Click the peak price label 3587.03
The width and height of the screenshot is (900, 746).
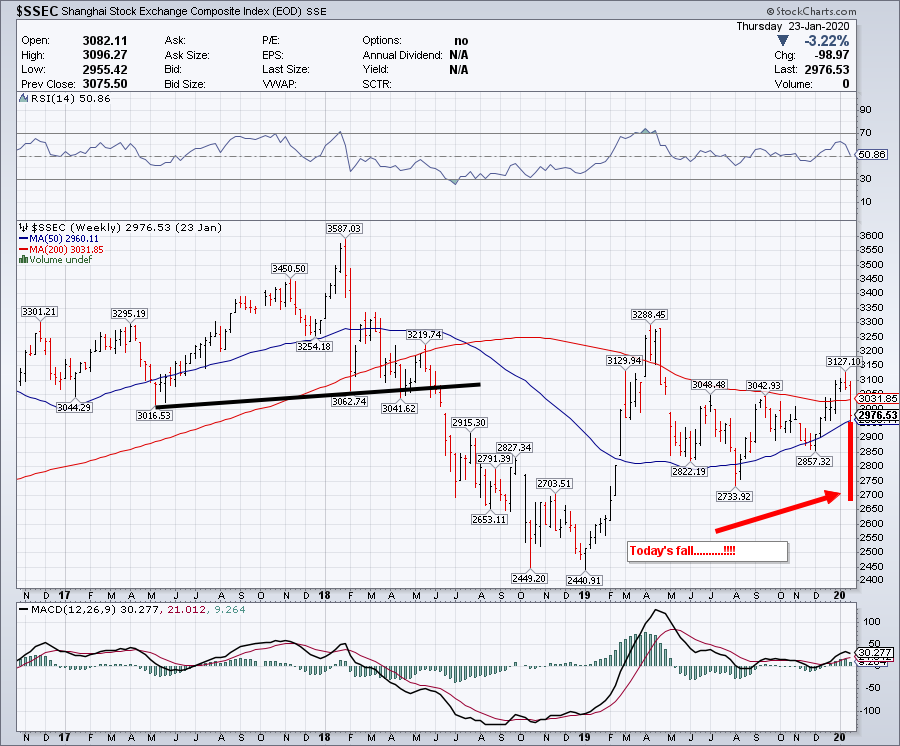coord(344,228)
